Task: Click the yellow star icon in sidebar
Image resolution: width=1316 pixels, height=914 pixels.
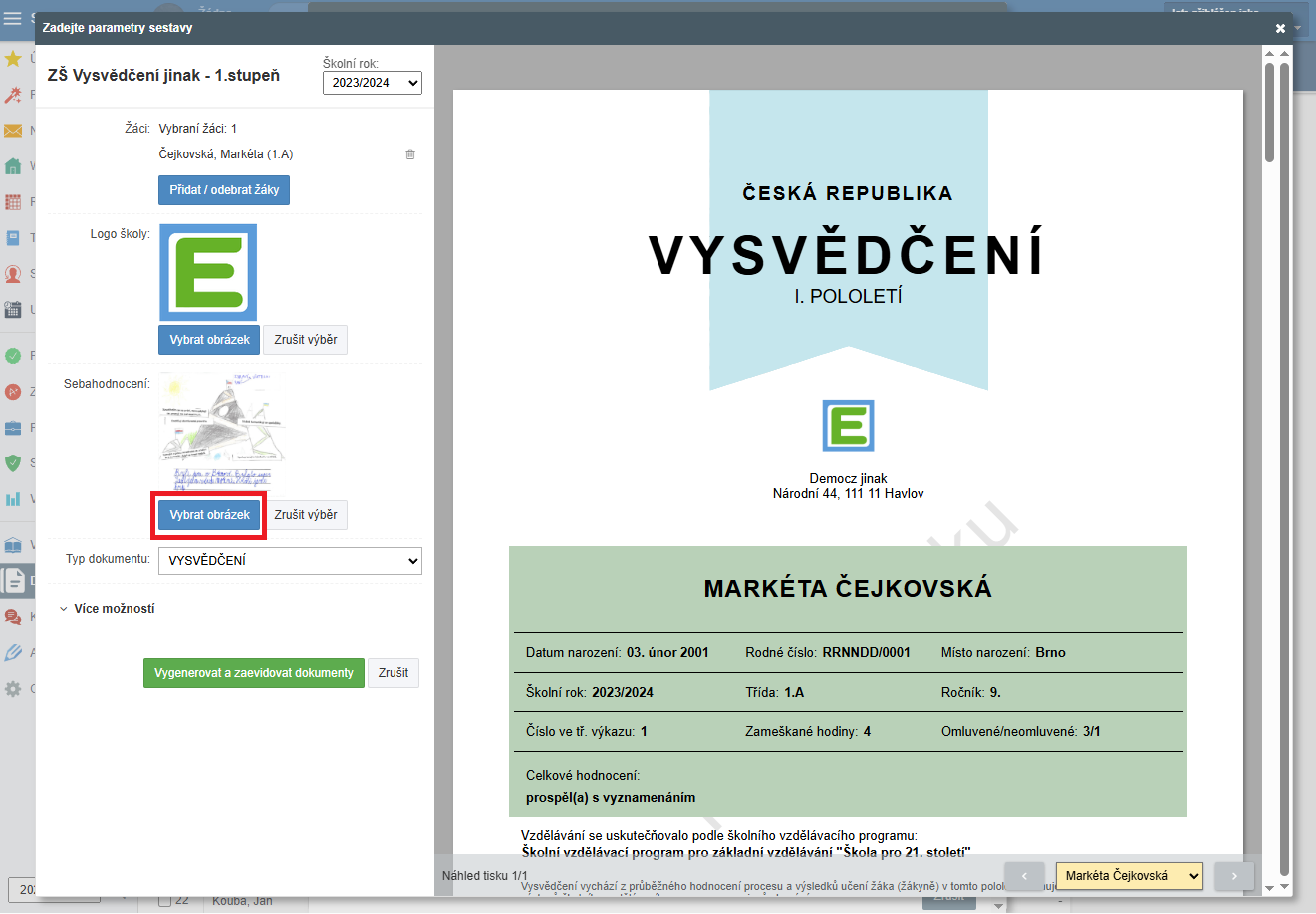Action: pyautogui.click(x=13, y=59)
